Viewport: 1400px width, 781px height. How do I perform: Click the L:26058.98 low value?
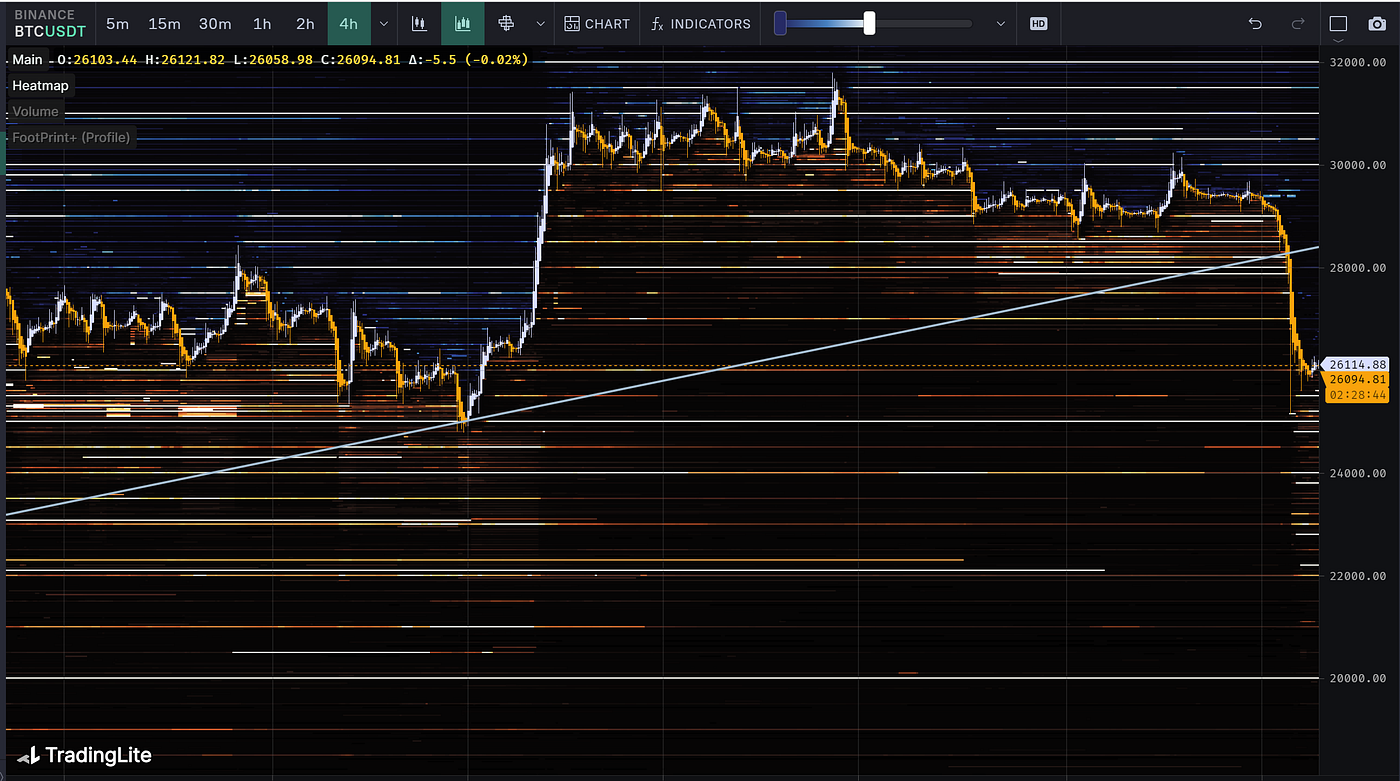point(275,60)
